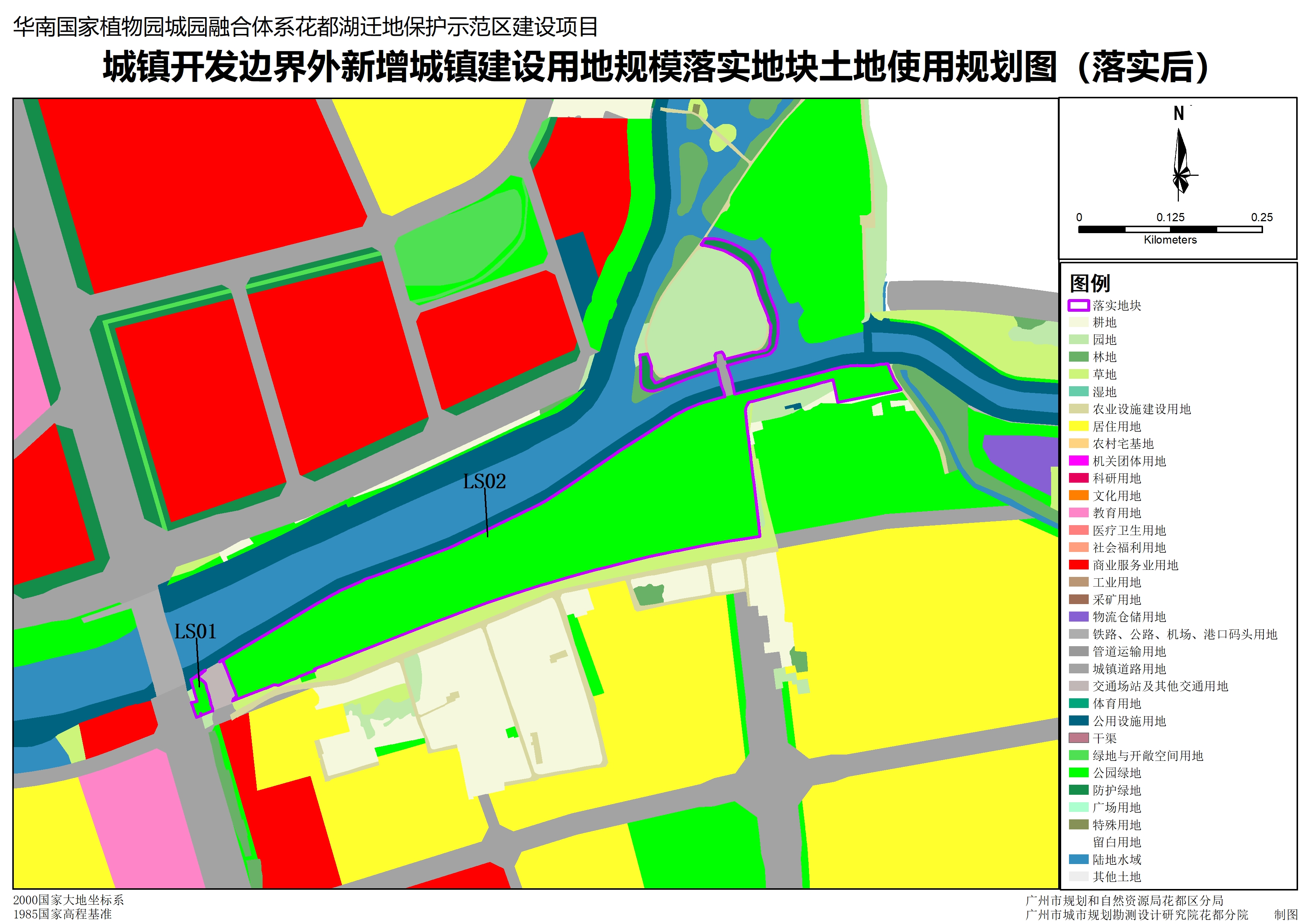This screenshot has width=1307, height=924.
Task: Click the LS02 parcel label
Action: coord(484,482)
